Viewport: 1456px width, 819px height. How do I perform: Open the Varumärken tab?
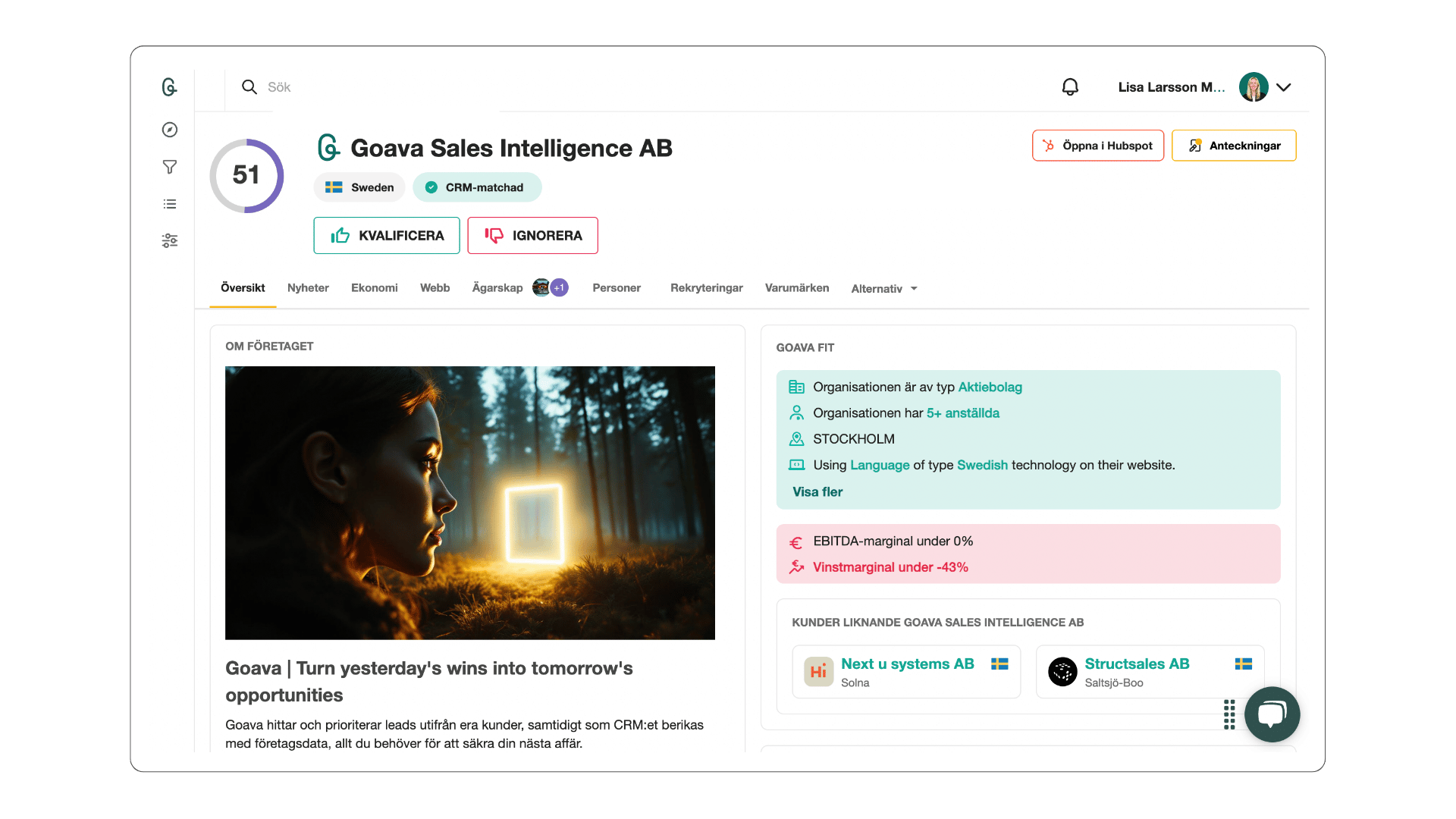coord(797,288)
